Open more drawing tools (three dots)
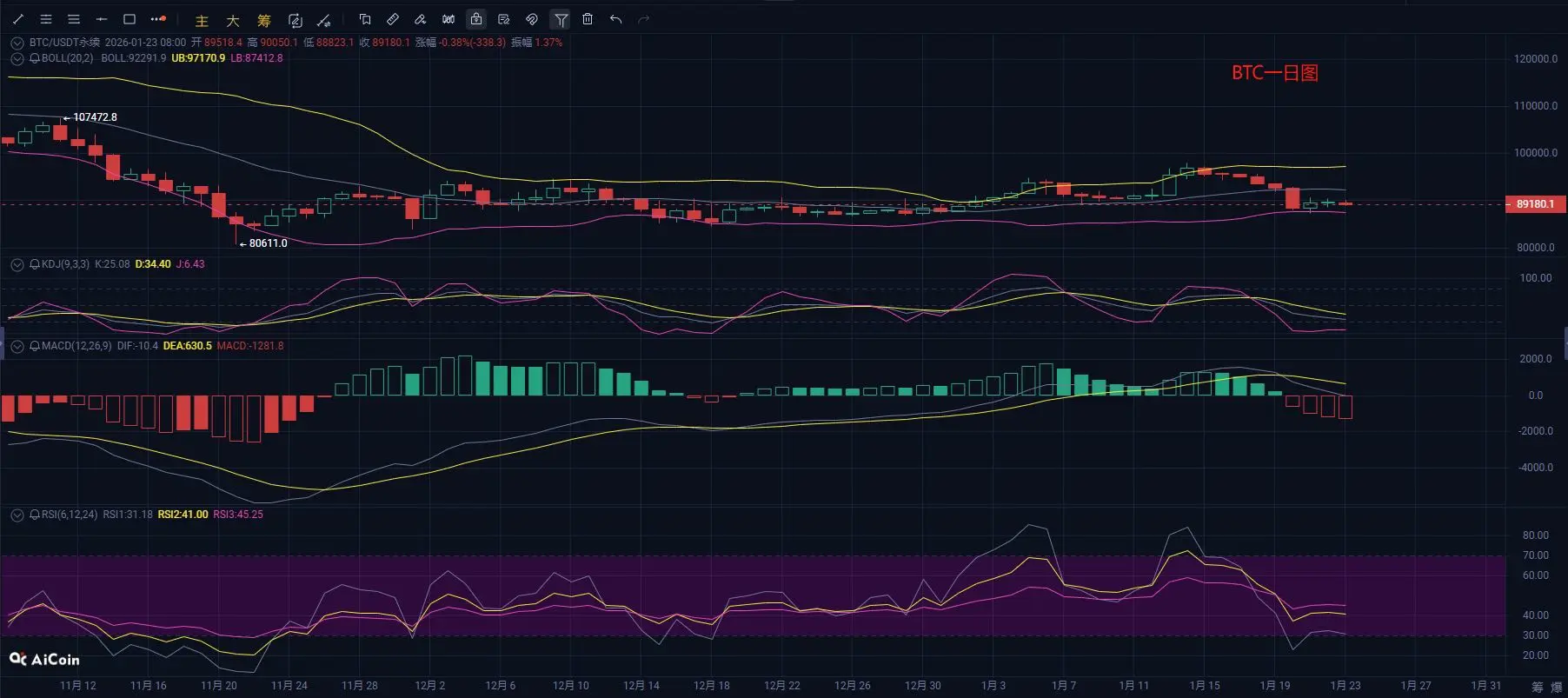 [x=157, y=19]
